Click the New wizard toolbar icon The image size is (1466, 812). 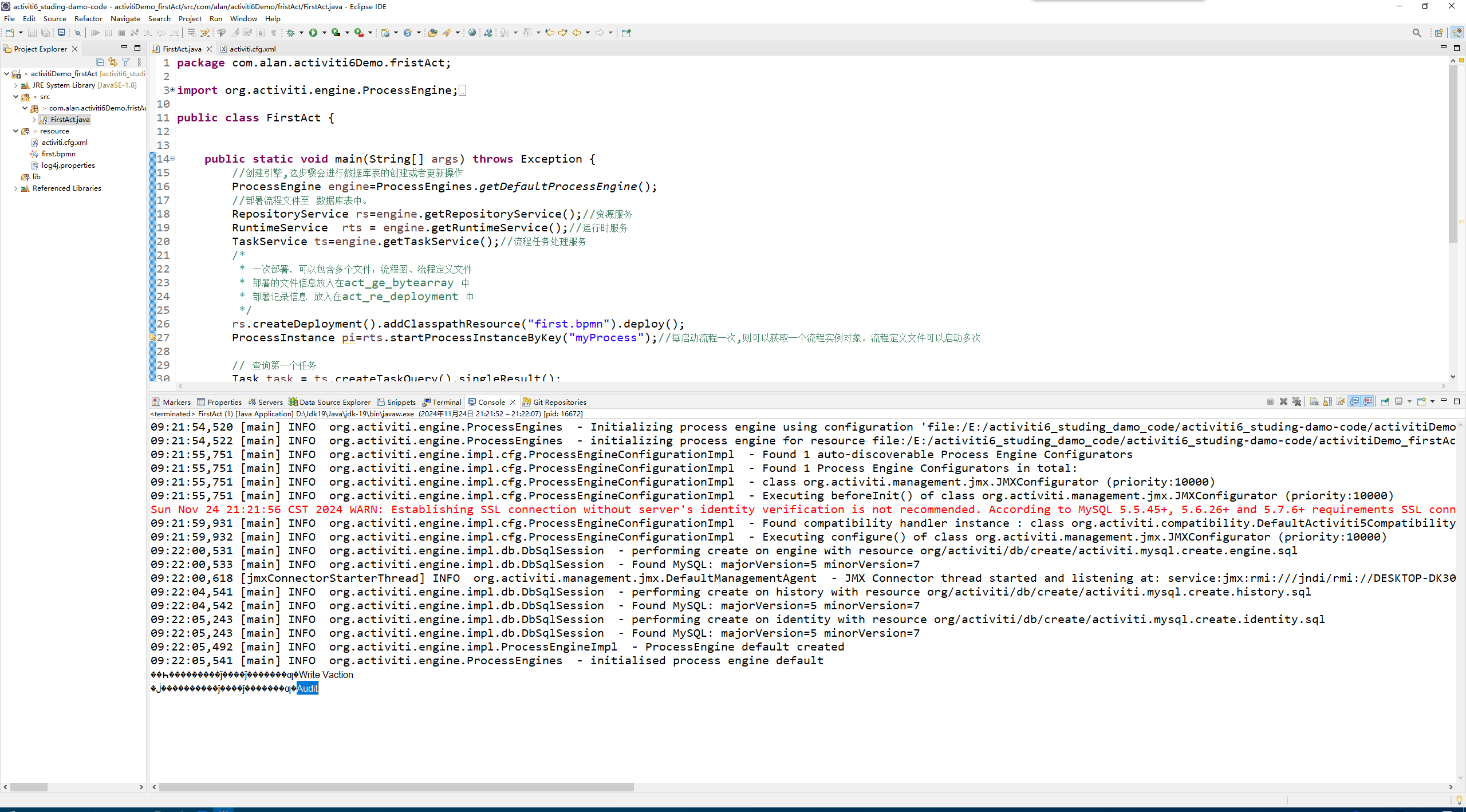10,33
